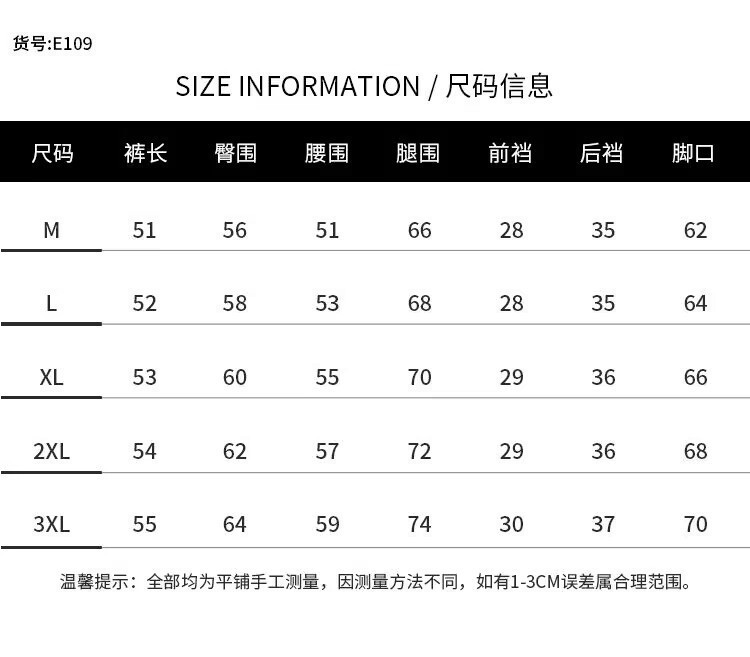The image size is (750, 657).
Task: Click the 腰围 column header
Action: point(327,153)
